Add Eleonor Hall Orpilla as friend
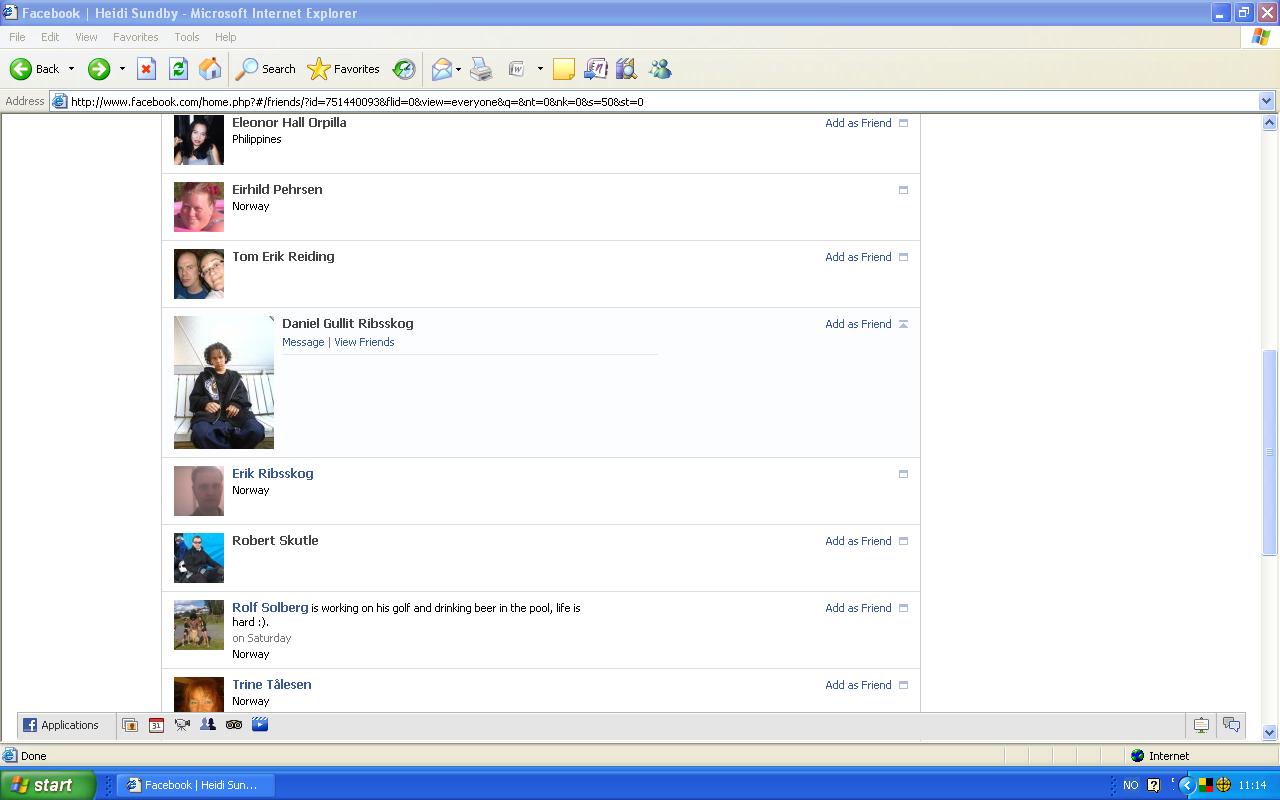Screen dimensions: 1280x800 858,123
